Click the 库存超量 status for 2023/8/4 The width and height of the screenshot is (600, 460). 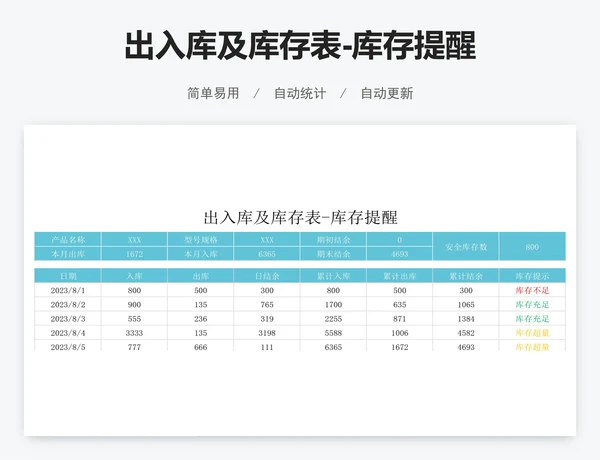(x=532, y=332)
